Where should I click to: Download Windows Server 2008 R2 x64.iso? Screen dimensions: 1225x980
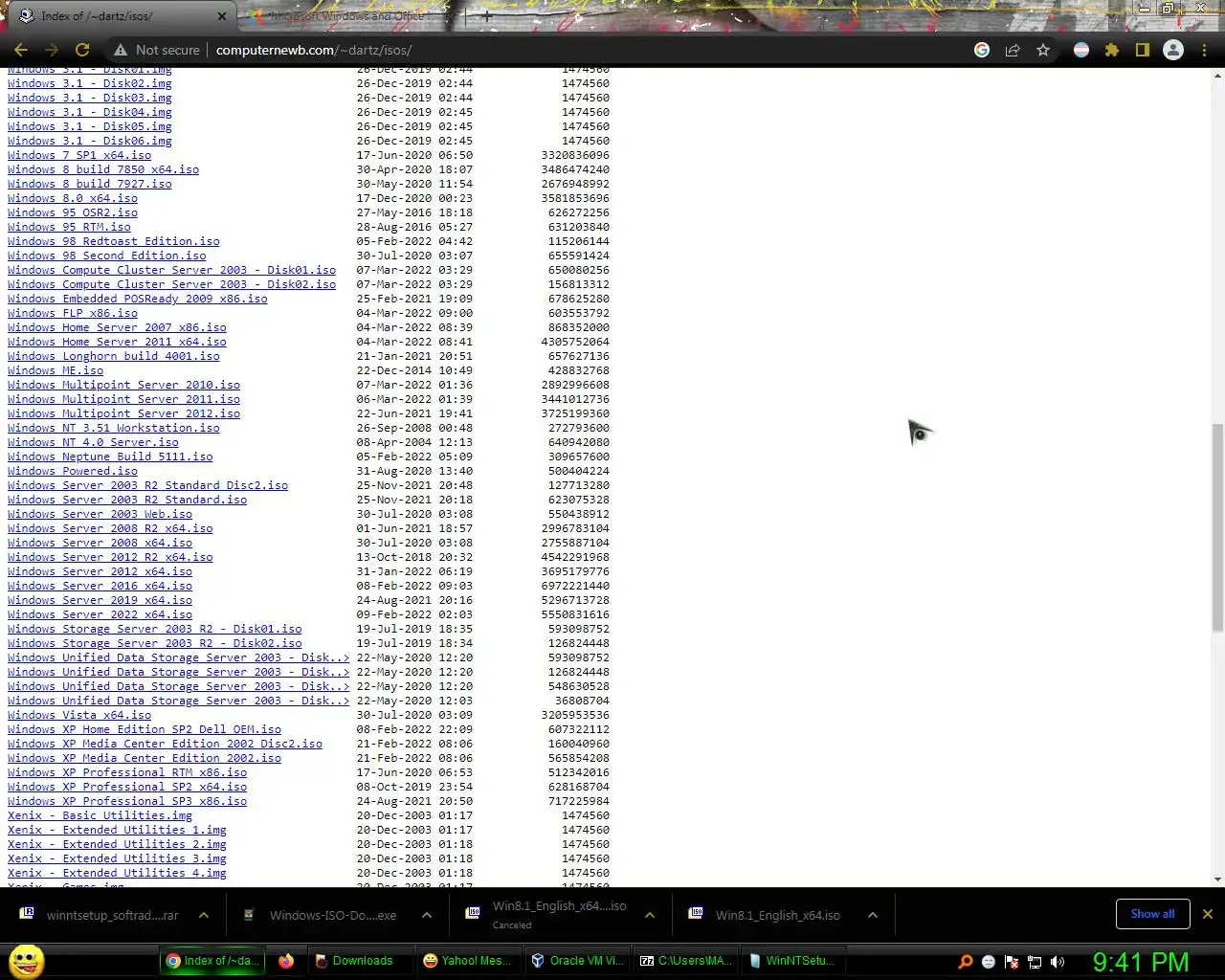pos(110,528)
